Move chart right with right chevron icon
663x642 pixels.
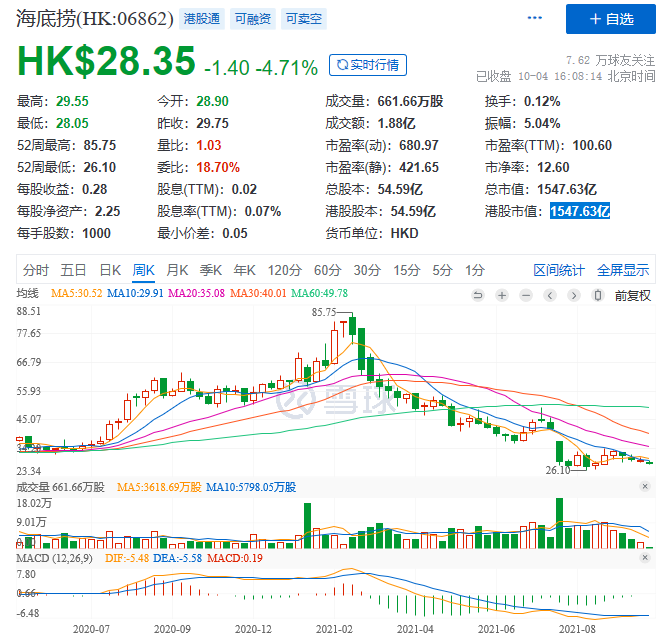coord(574,295)
